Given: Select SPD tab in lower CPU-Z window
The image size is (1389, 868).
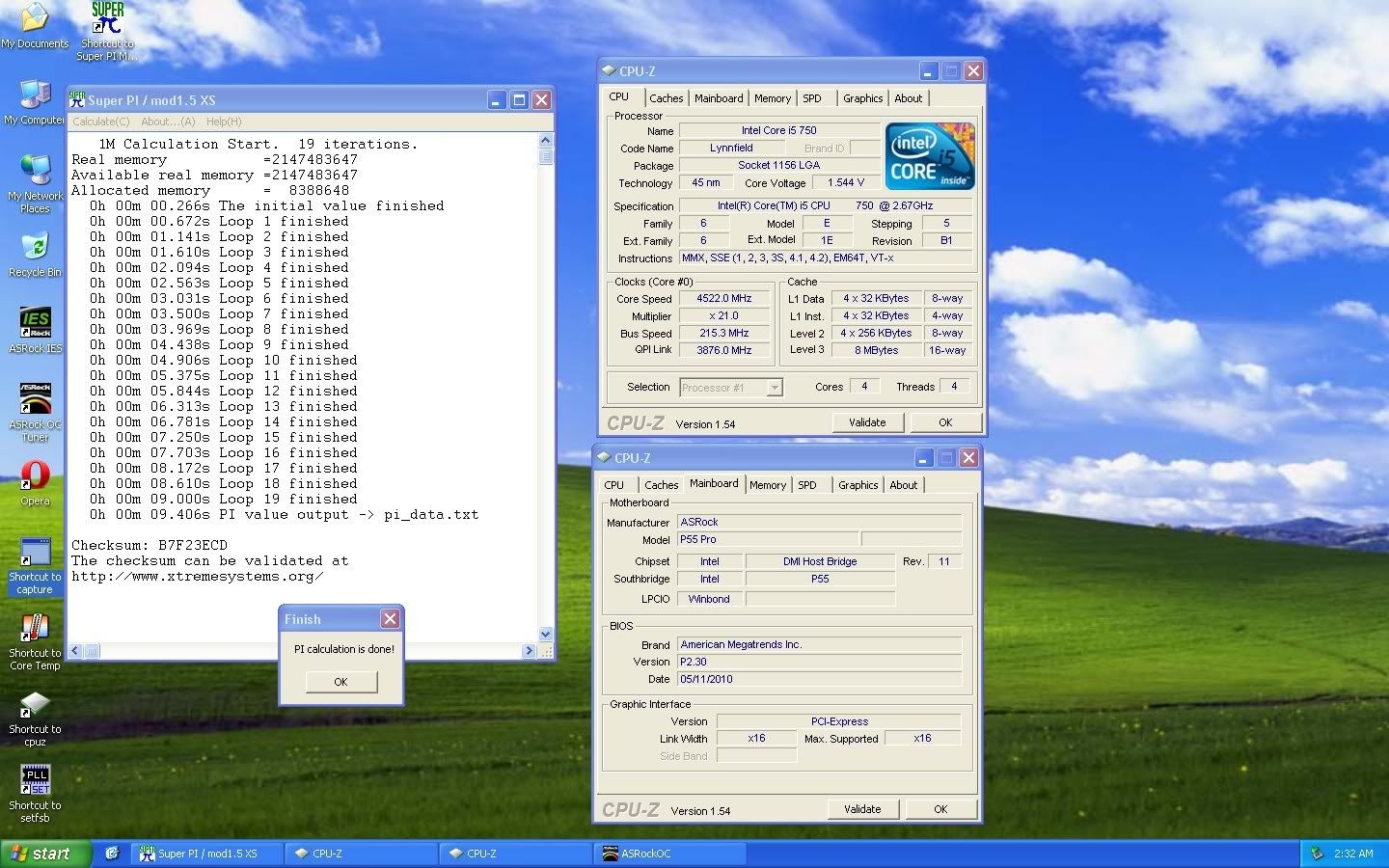Looking at the screenshot, I should click(807, 485).
